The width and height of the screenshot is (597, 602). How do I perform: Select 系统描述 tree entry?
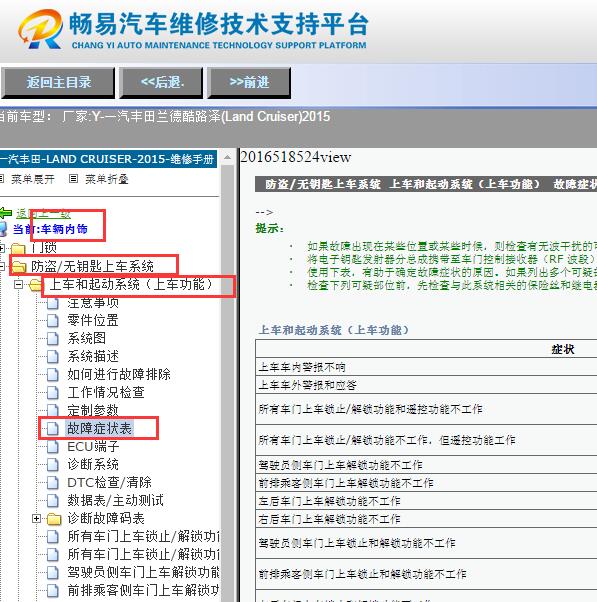click(x=93, y=356)
